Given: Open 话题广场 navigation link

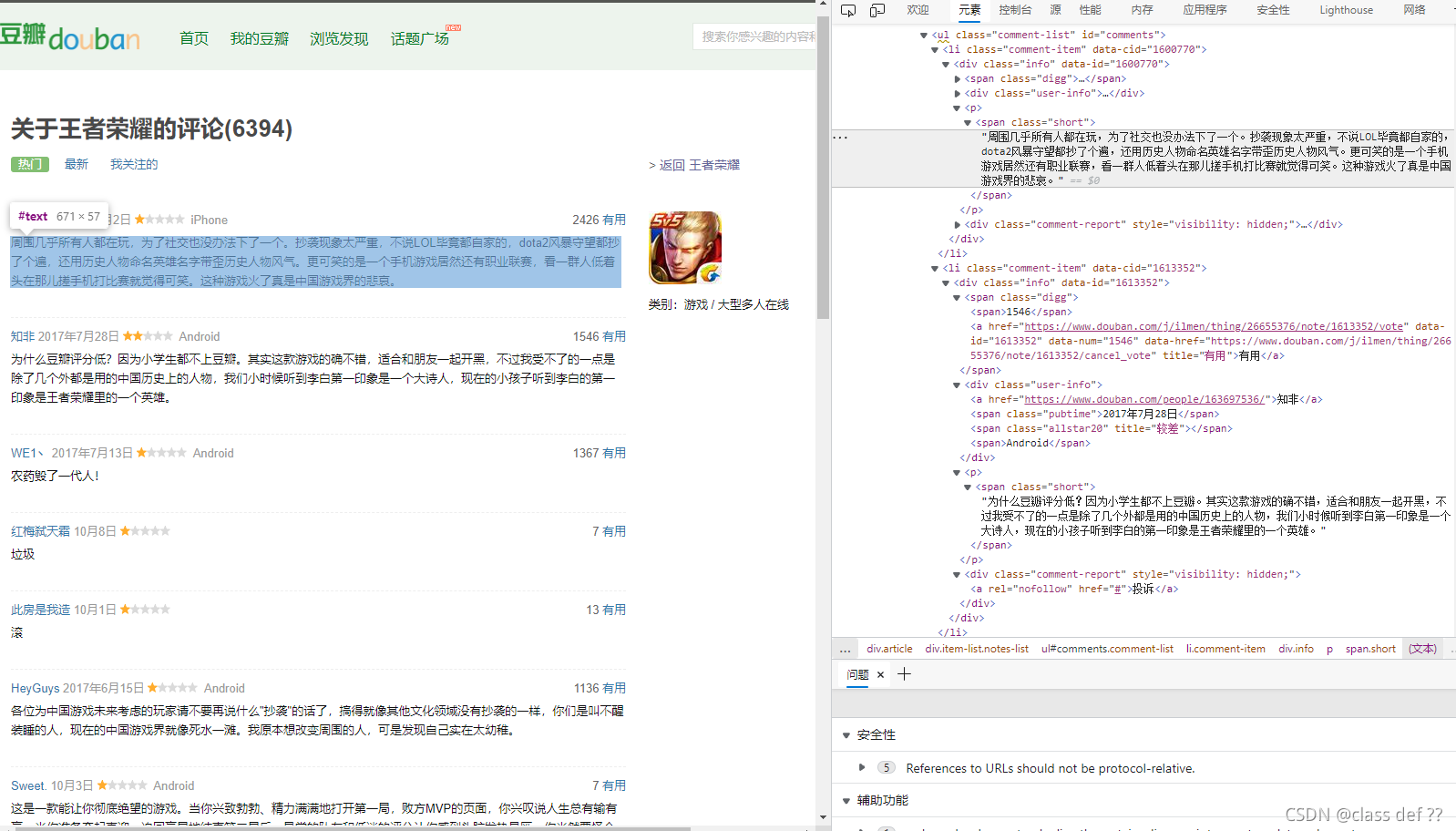Looking at the screenshot, I should point(420,38).
